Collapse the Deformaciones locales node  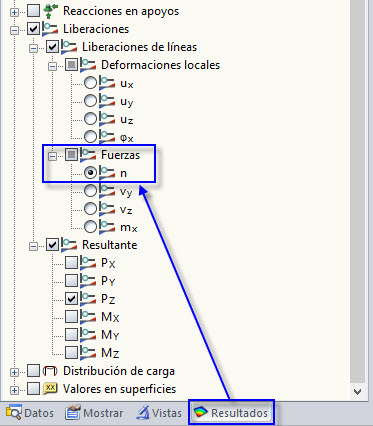pyautogui.click(x=52, y=67)
